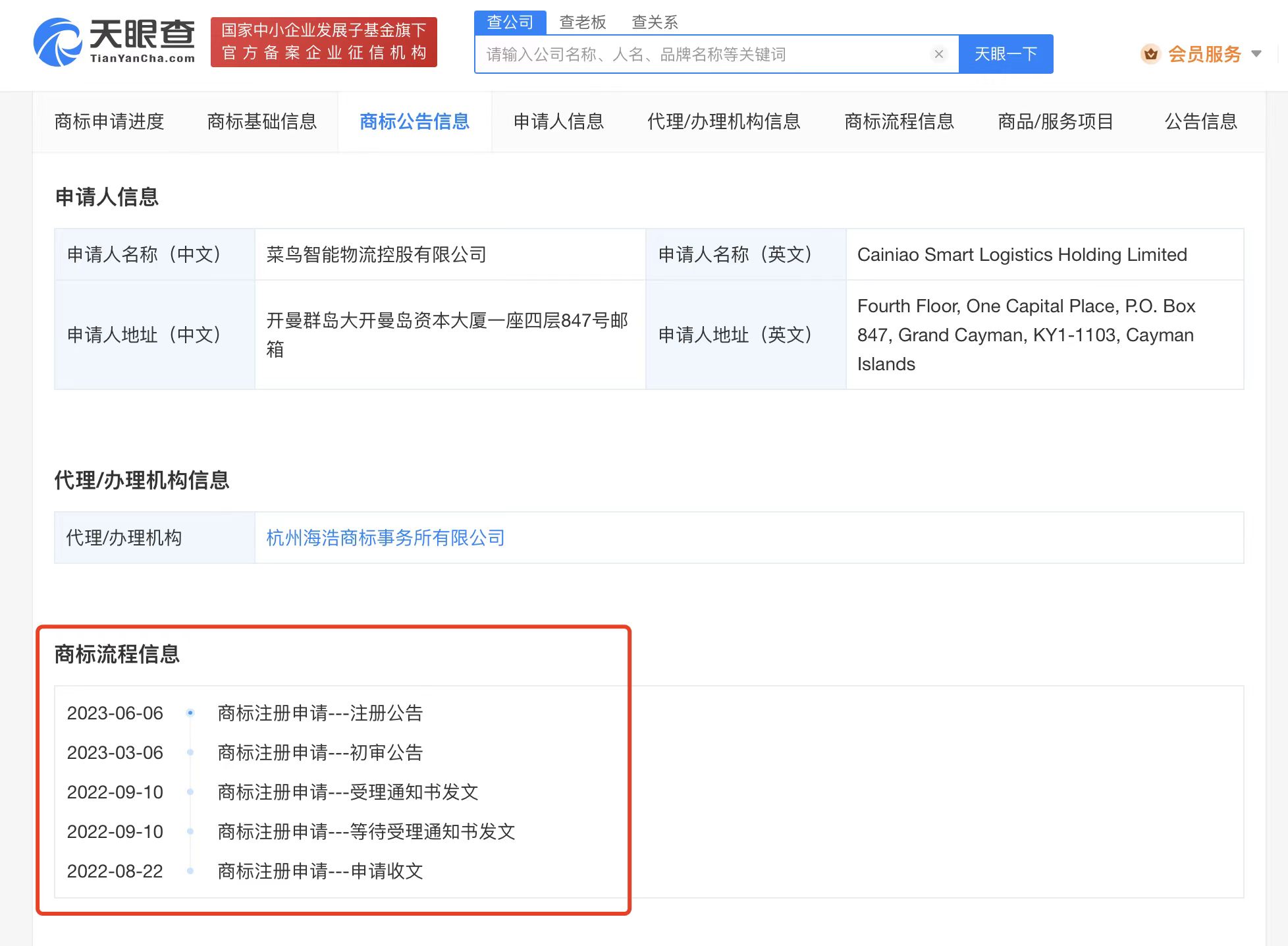Screen dimensions: 1288x946
Task: Switch to the 查老板 search tab
Action: [583, 22]
